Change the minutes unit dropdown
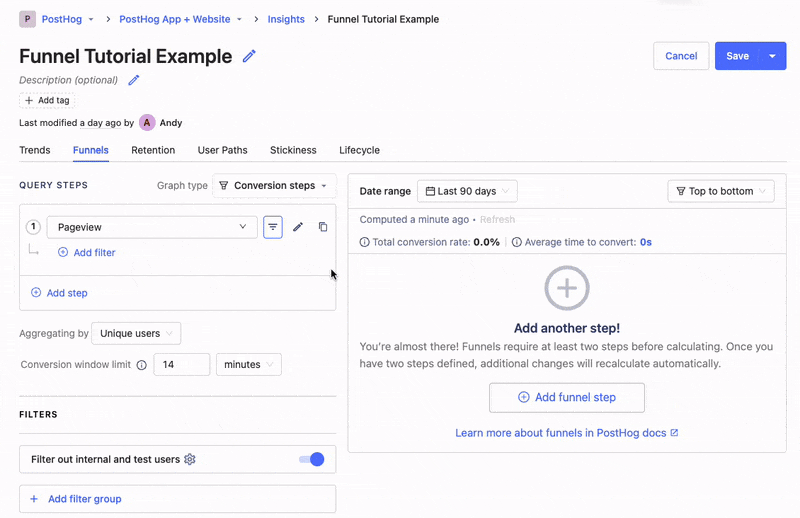This screenshot has width=800, height=518. (248, 365)
